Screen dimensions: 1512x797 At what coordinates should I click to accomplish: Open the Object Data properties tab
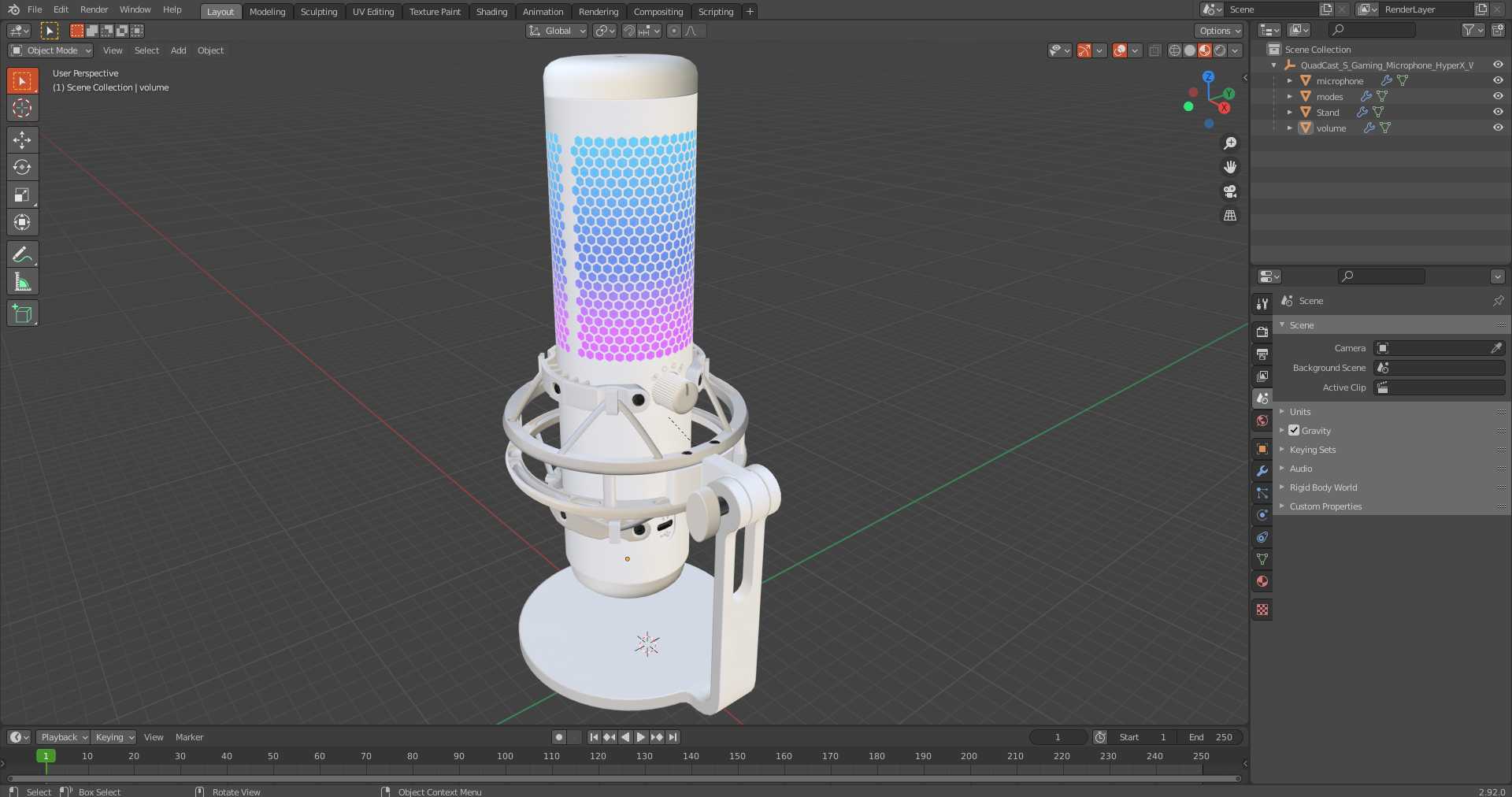click(1262, 559)
